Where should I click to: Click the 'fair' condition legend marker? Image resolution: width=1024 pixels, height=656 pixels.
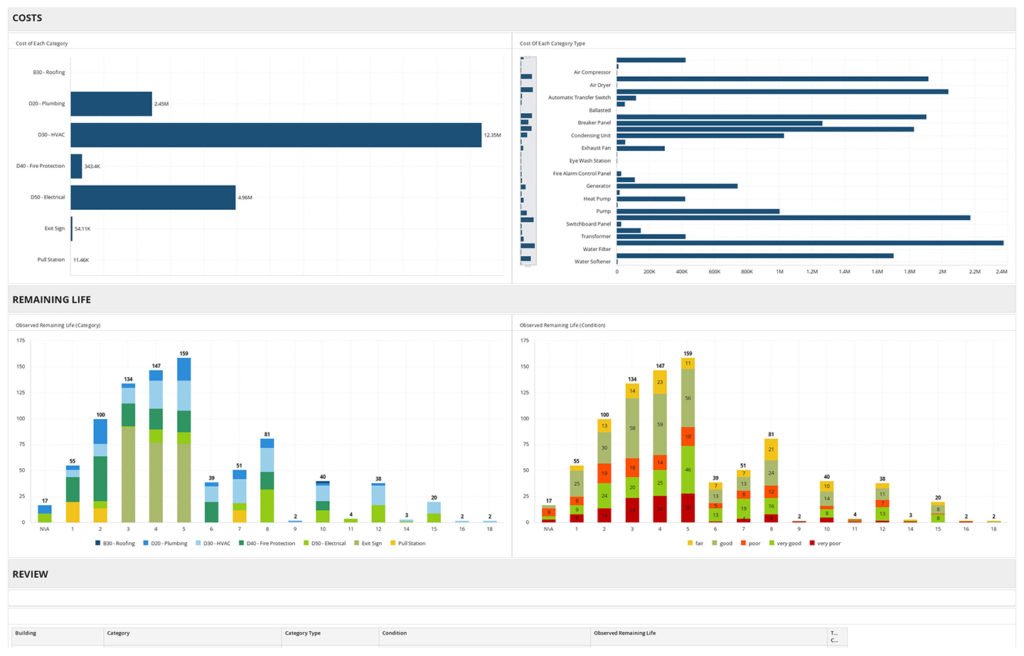pos(692,543)
